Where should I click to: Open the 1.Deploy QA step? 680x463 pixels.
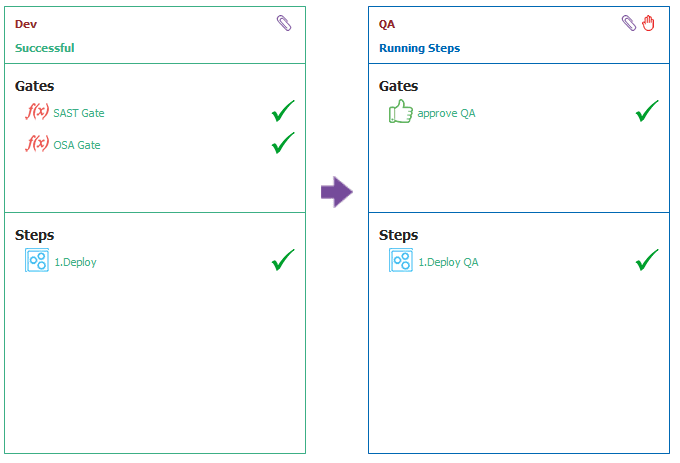click(448, 262)
